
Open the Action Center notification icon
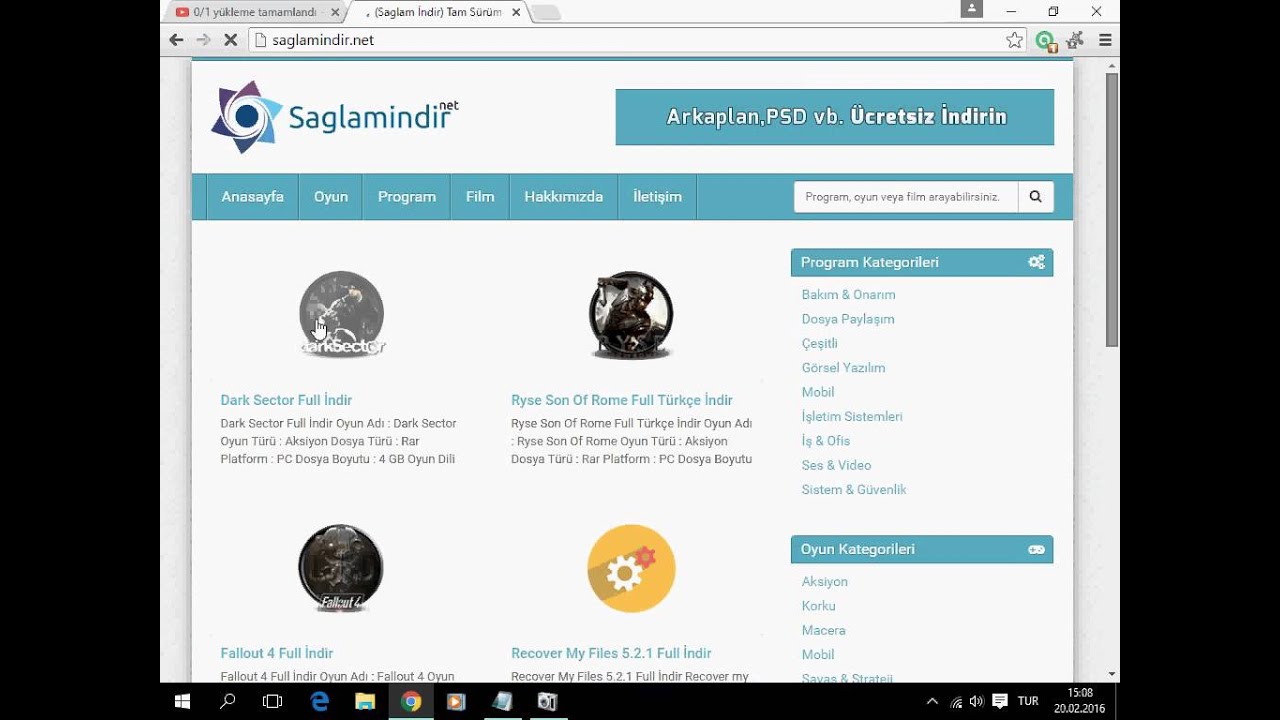click(x=999, y=701)
